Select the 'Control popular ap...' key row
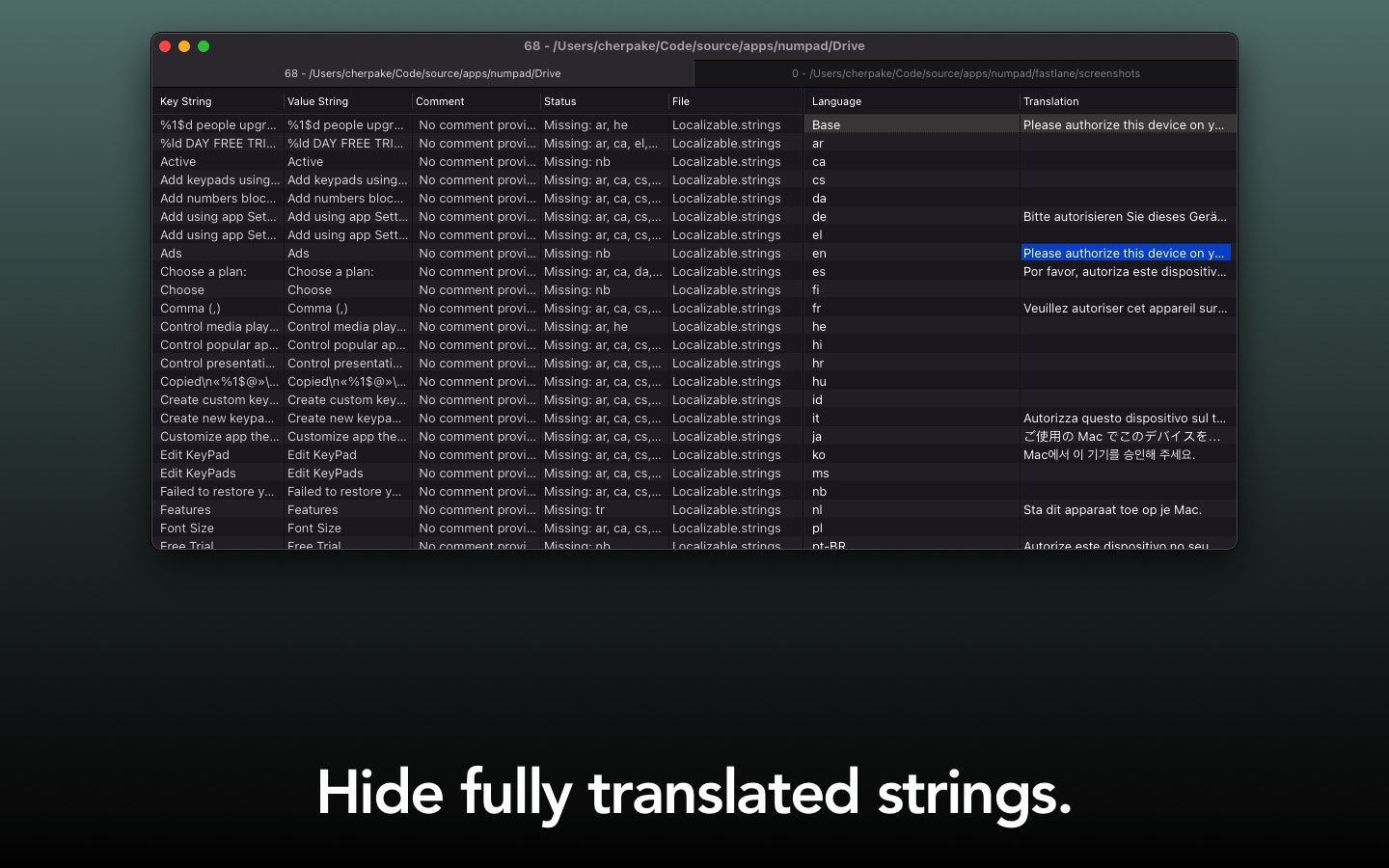Viewport: 1389px width, 868px height. tap(477, 344)
